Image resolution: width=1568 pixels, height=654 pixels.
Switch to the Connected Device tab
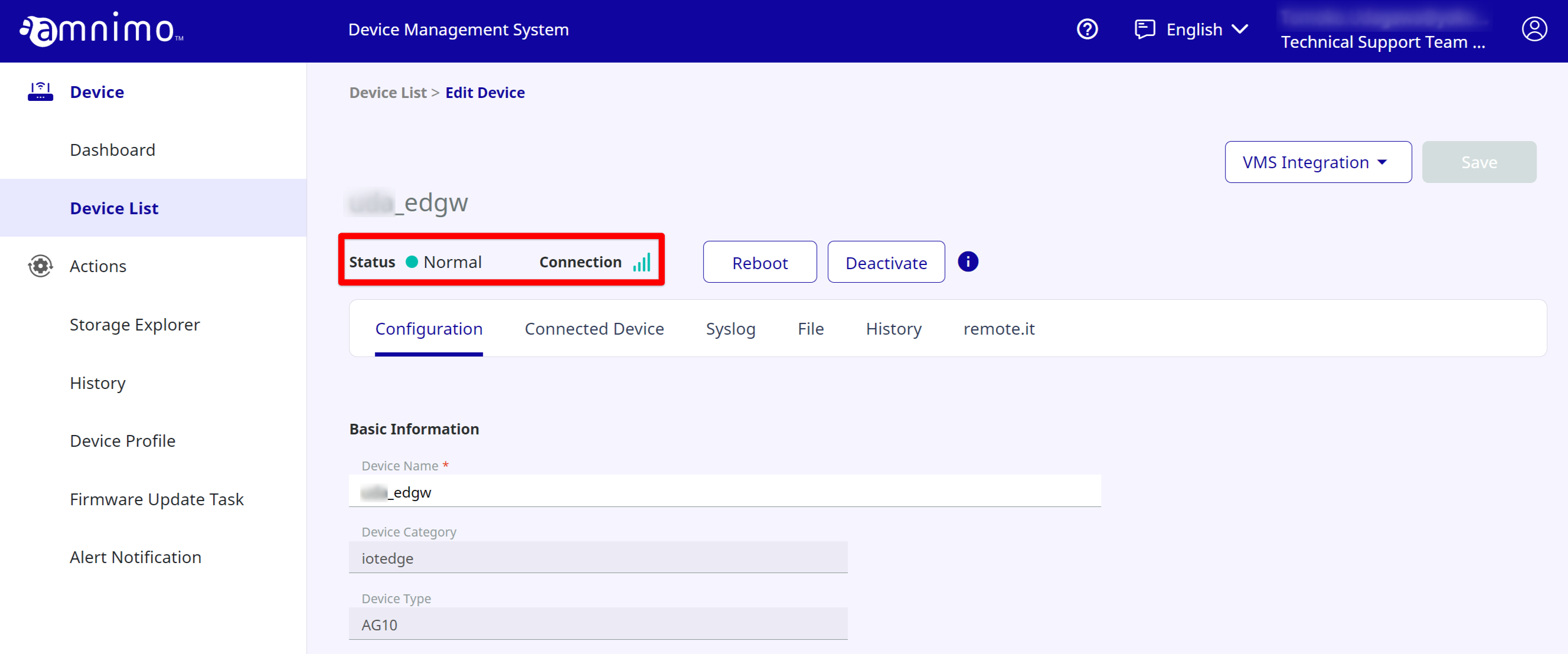click(x=594, y=329)
